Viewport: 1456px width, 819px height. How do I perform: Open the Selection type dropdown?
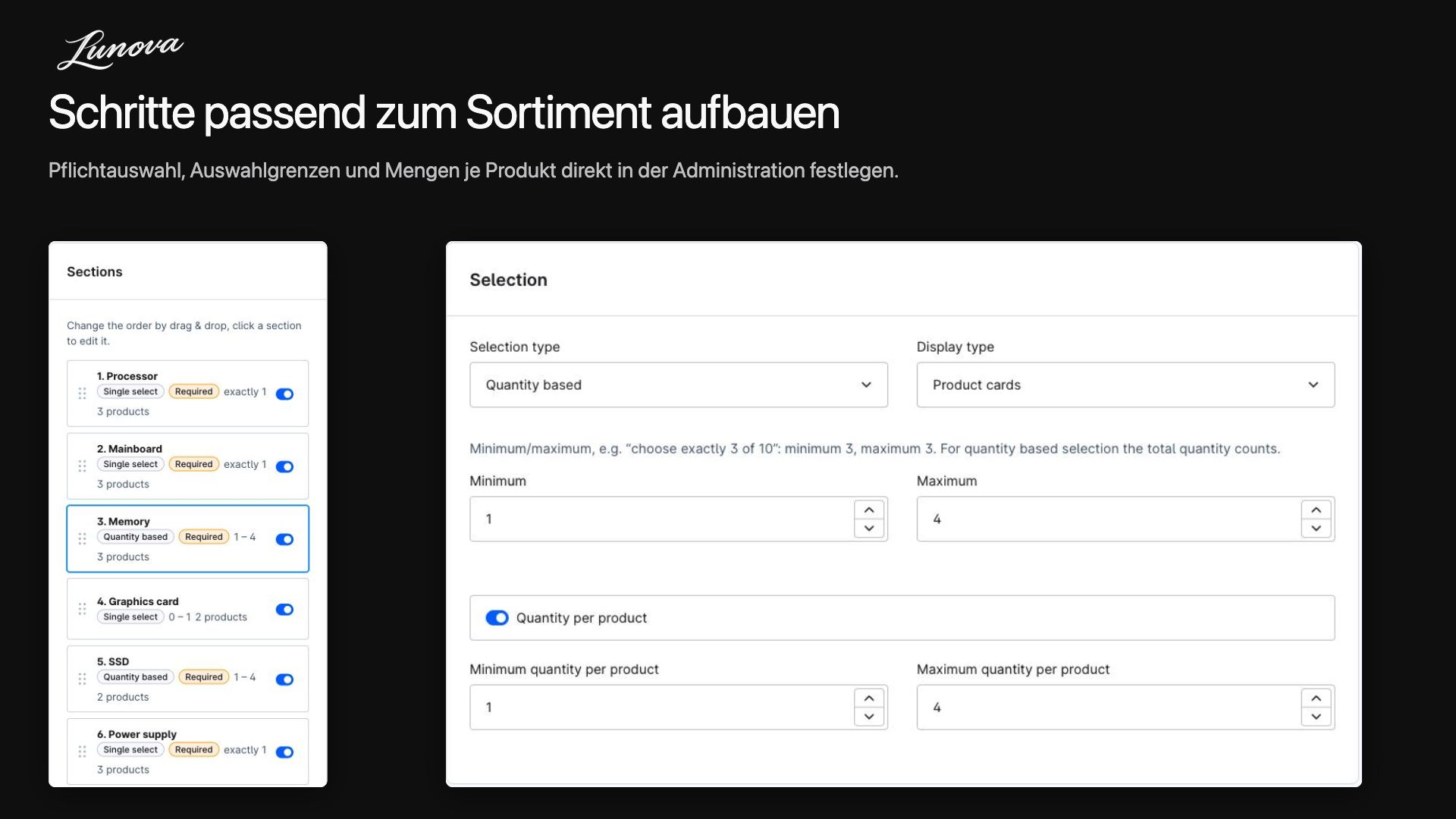679,384
